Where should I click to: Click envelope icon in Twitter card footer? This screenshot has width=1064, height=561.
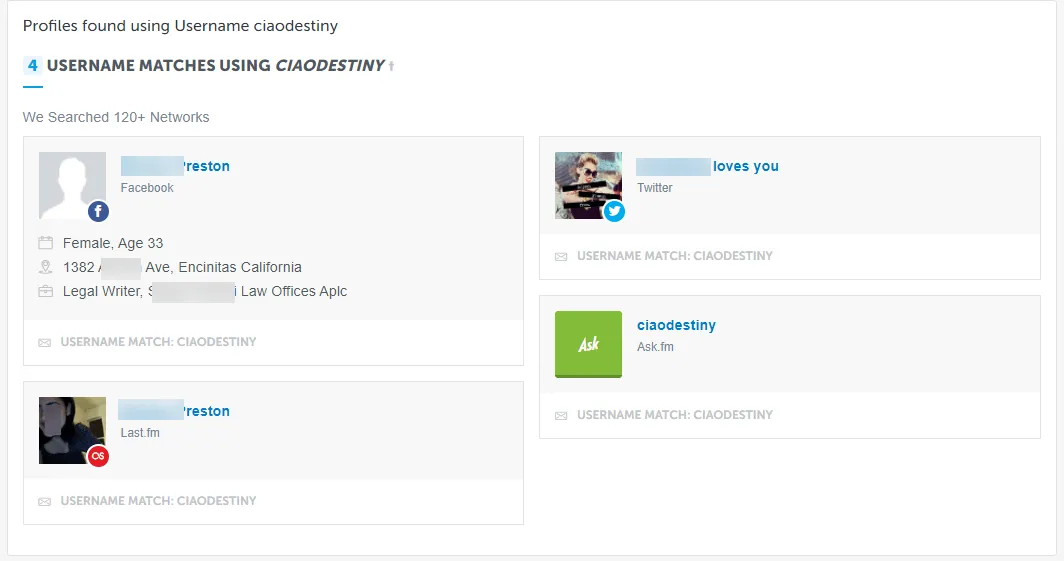pyautogui.click(x=561, y=256)
